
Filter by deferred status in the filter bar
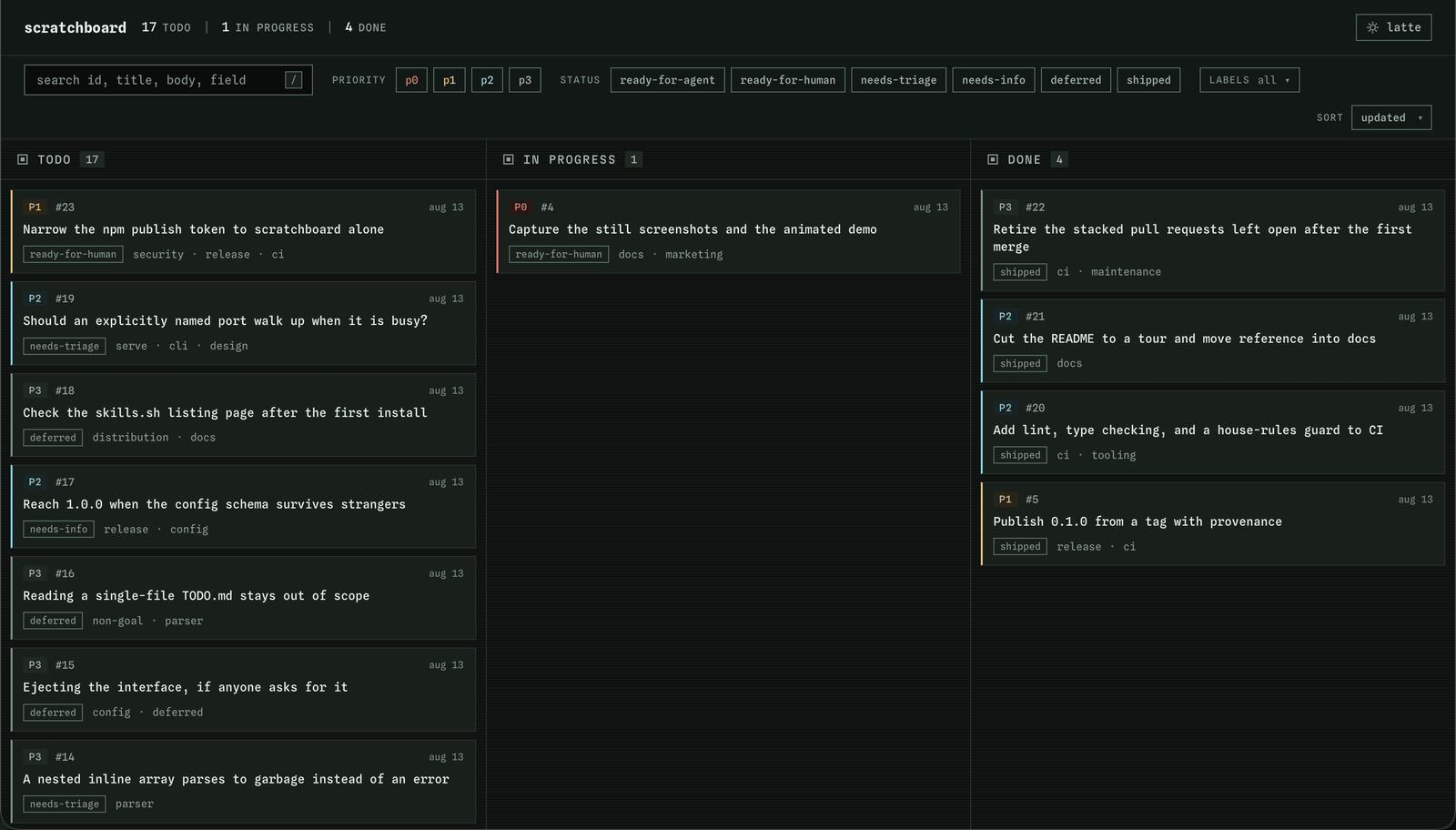point(1076,80)
